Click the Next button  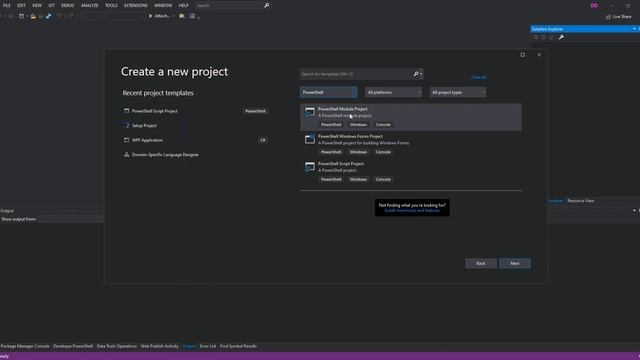pyautogui.click(x=515, y=263)
